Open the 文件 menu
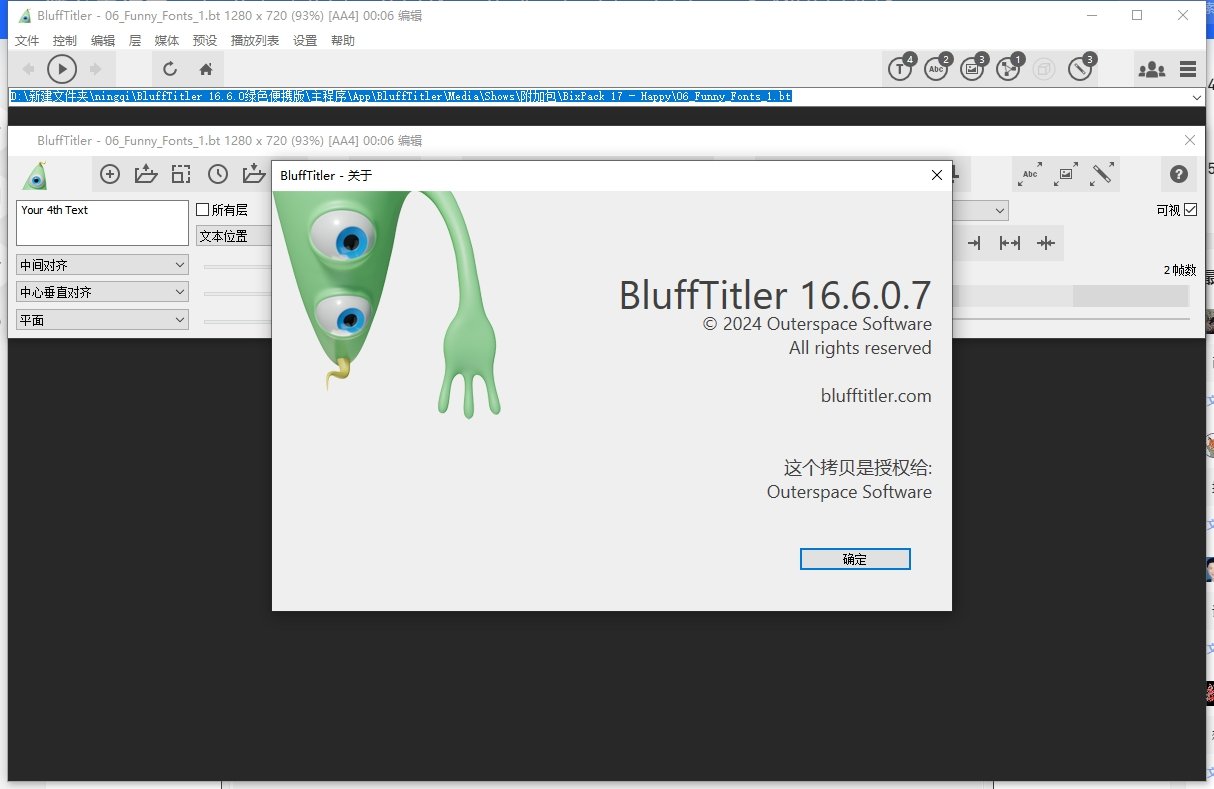Viewport: 1214px width, 789px height. pyautogui.click(x=27, y=41)
